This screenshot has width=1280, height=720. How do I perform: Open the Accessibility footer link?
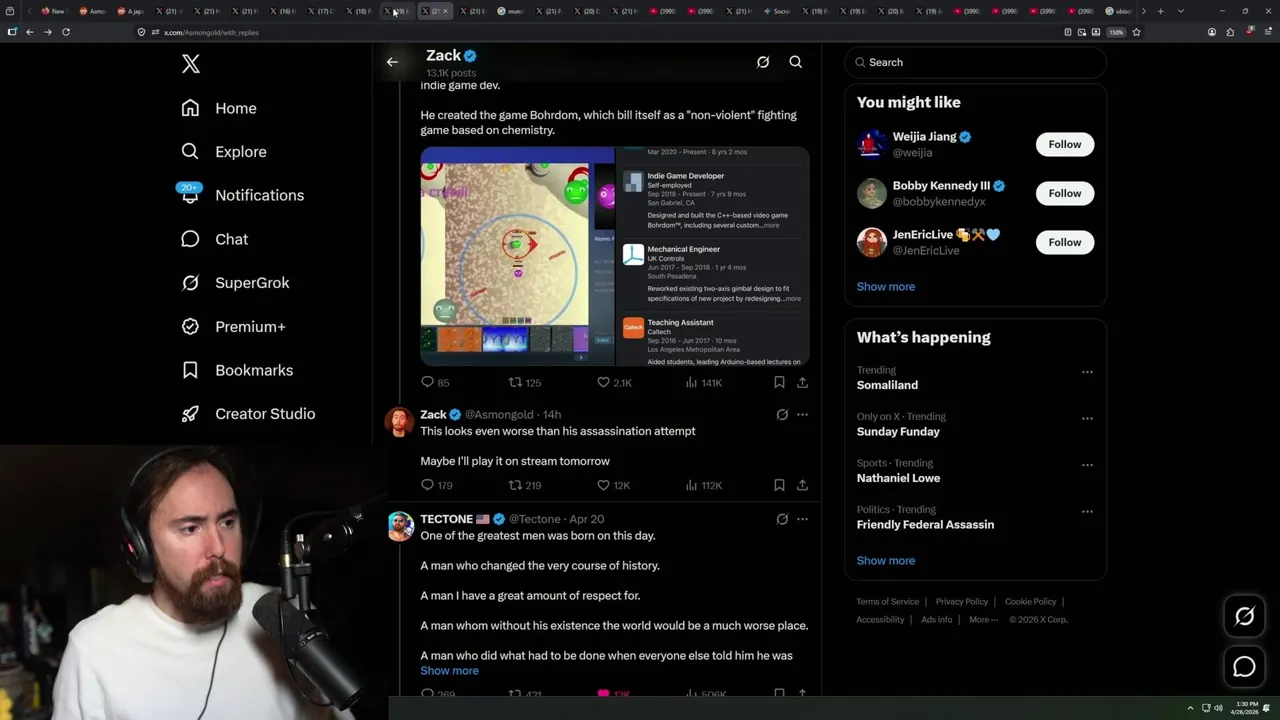point(880,620)
